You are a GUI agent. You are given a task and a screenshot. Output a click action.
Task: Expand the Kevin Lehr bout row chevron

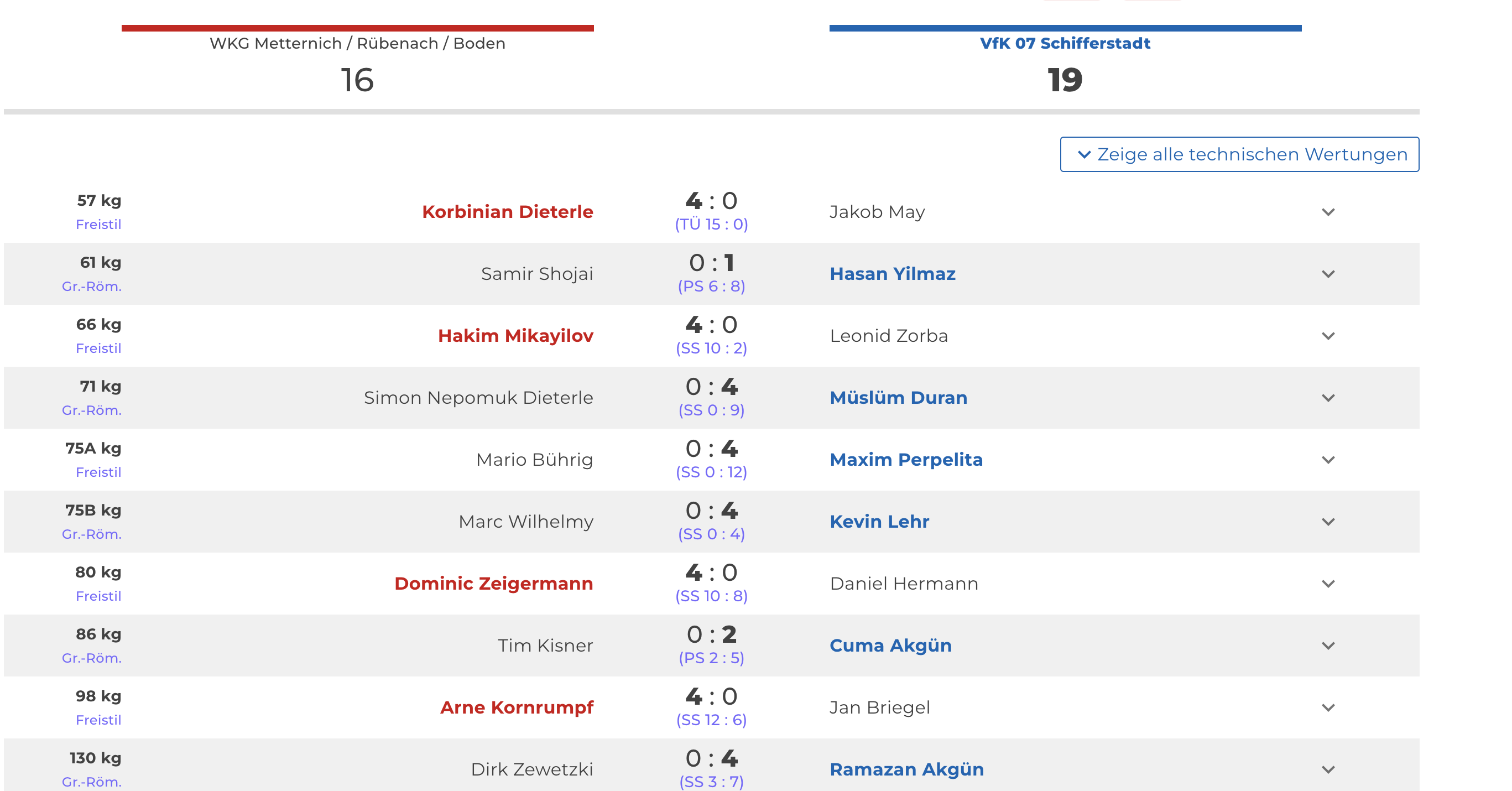tap(1328, 522)
